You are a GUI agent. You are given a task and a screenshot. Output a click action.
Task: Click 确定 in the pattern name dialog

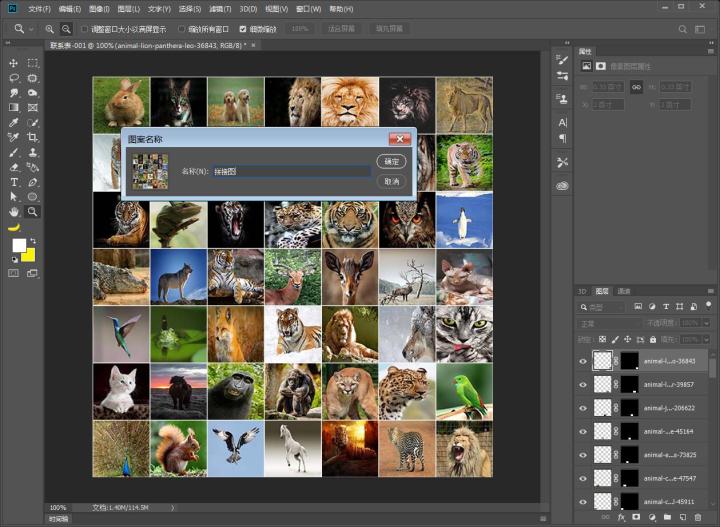pyautogui.click(x=391, y=161)
